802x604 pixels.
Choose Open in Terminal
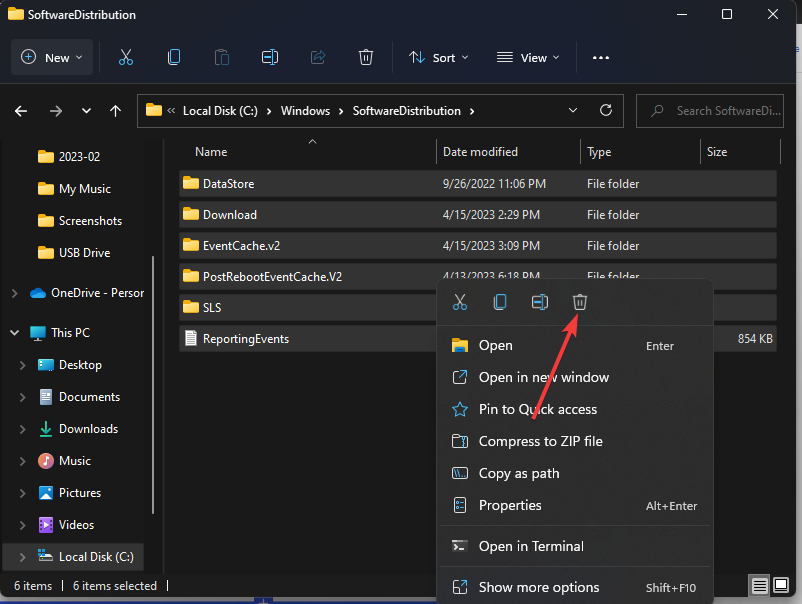coord(574,546)
